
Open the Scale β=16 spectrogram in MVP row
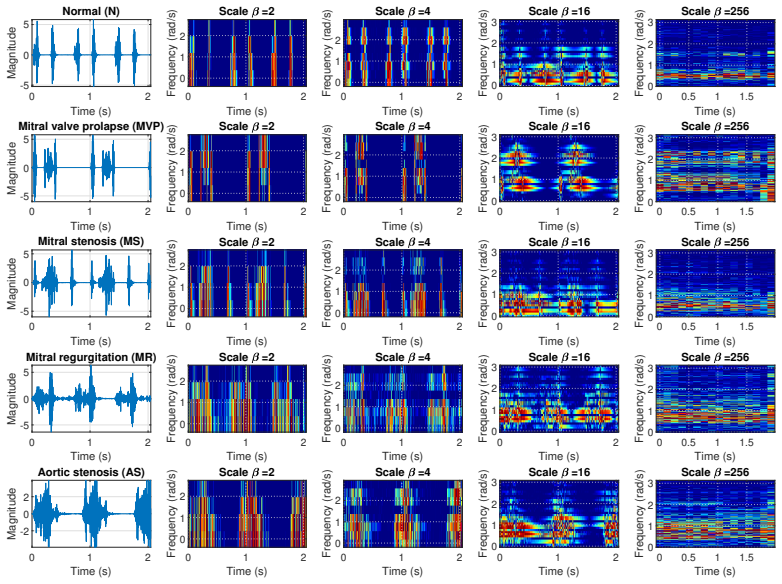(559, 169)
